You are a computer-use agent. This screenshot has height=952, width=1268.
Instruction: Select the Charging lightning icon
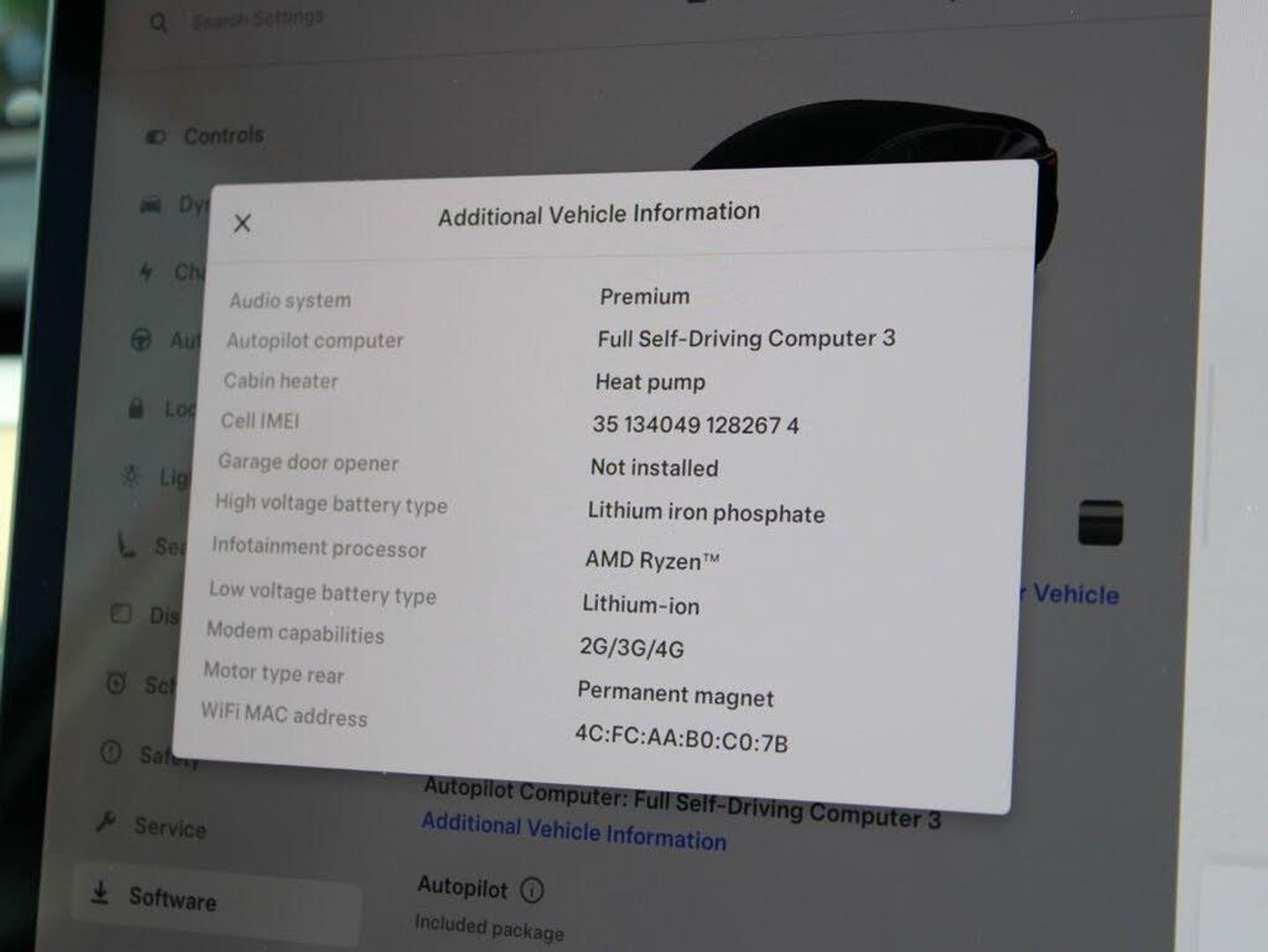(146, 271)
